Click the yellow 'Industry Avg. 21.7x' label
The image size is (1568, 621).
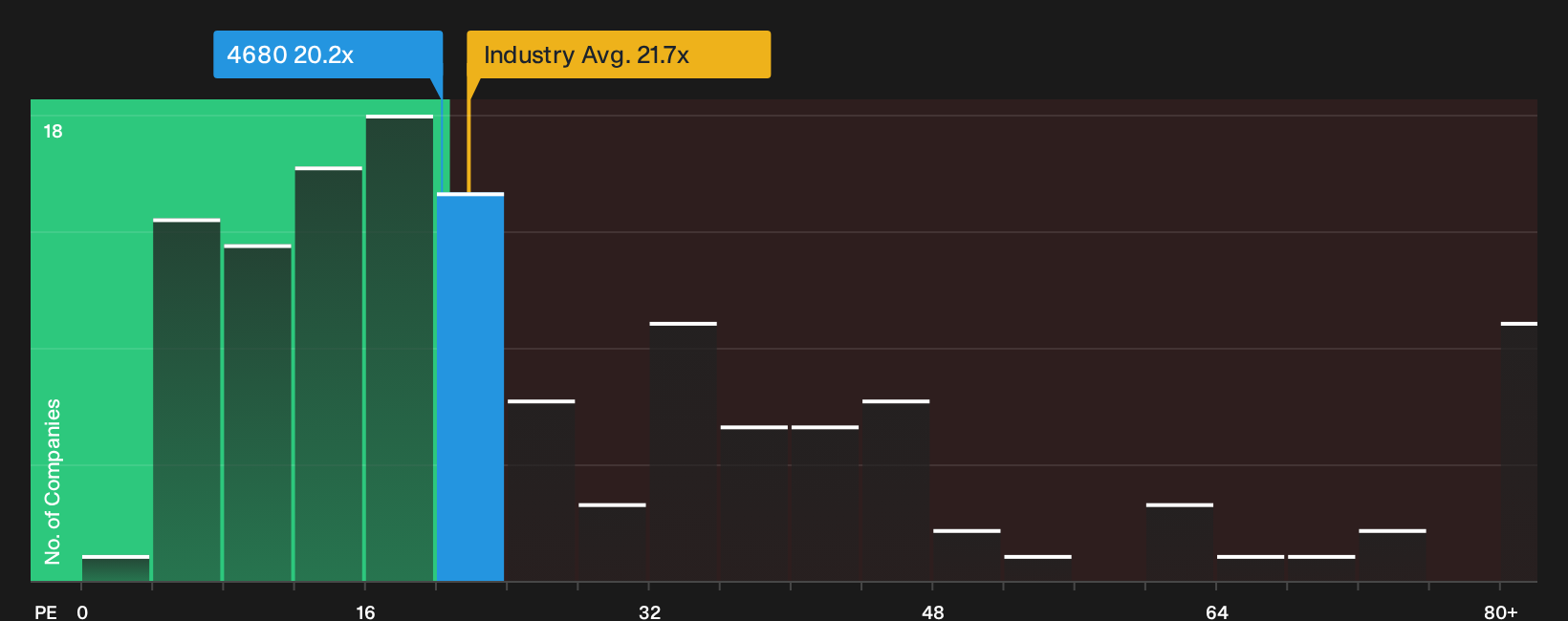tap(619, 54)
